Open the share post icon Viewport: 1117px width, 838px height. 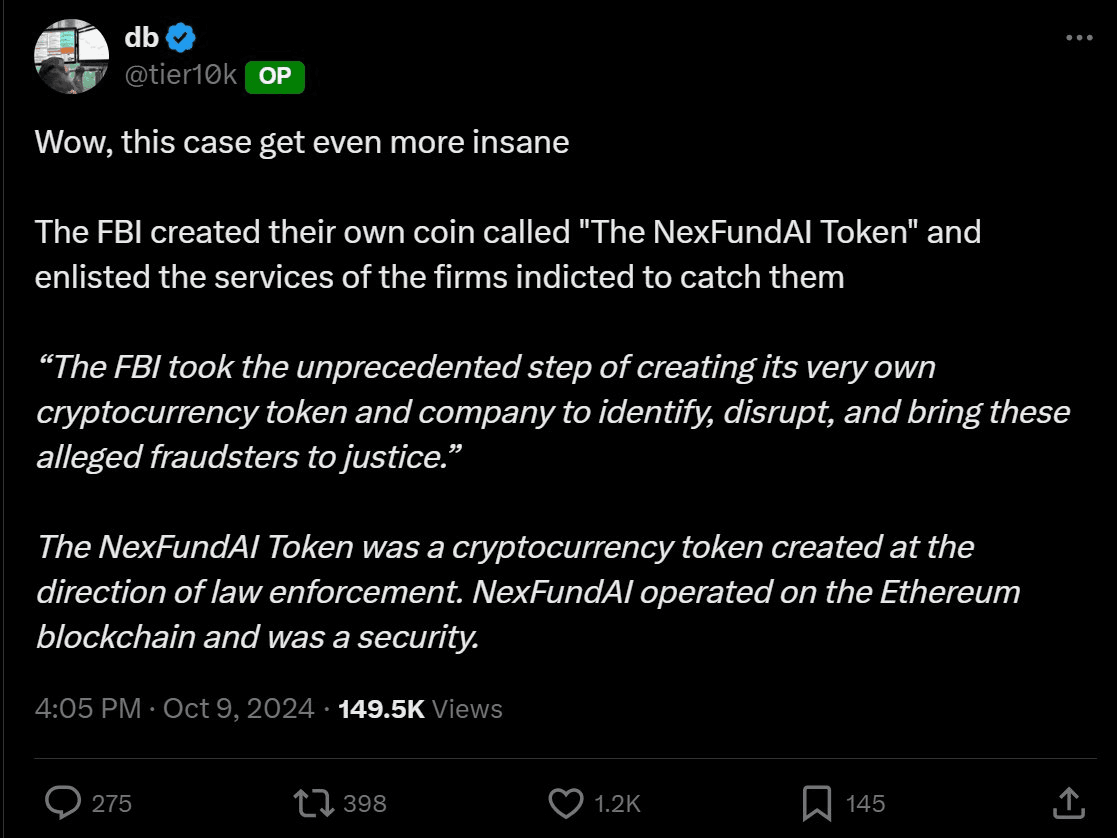pos(1067,802)
